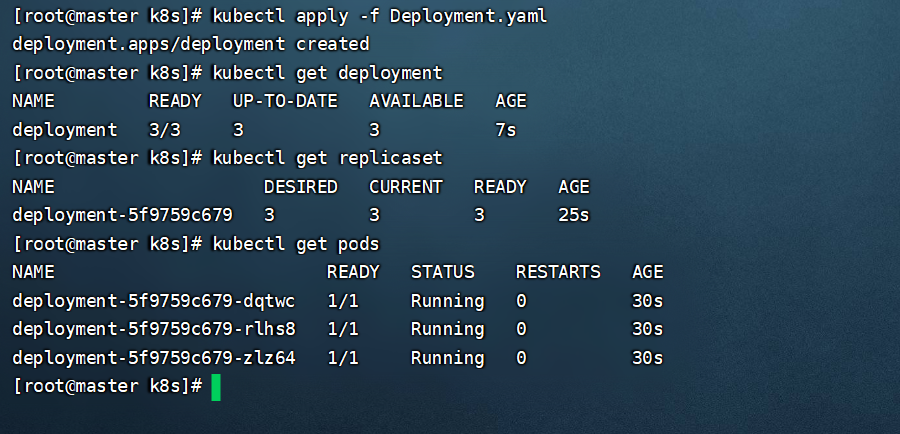Screen dimensions: 900x434
Task: Click the STATUS column header
Action: click(x=443, y=272)
